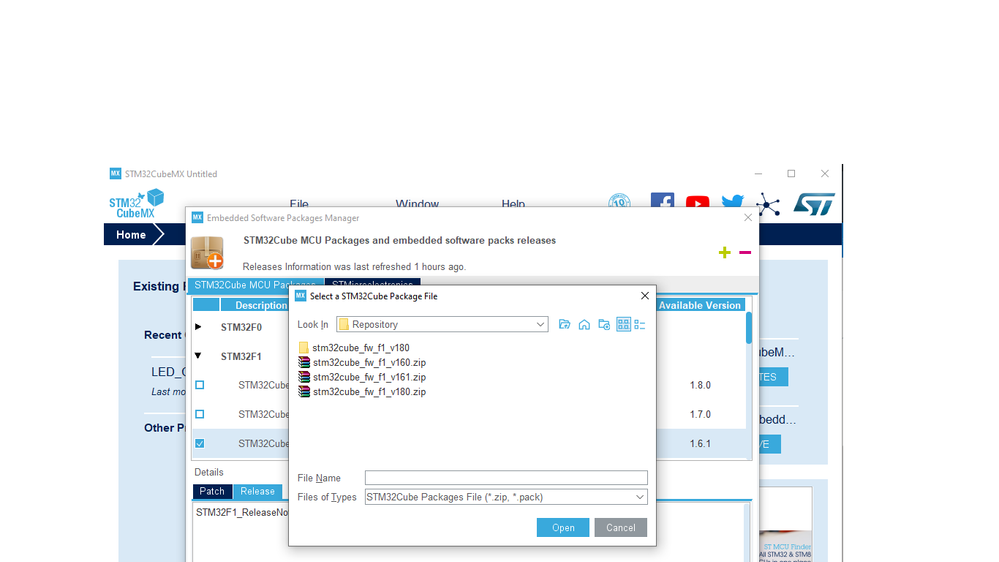
Task: Open the Facebook icon in the main window
Action: tap(663, 201)
